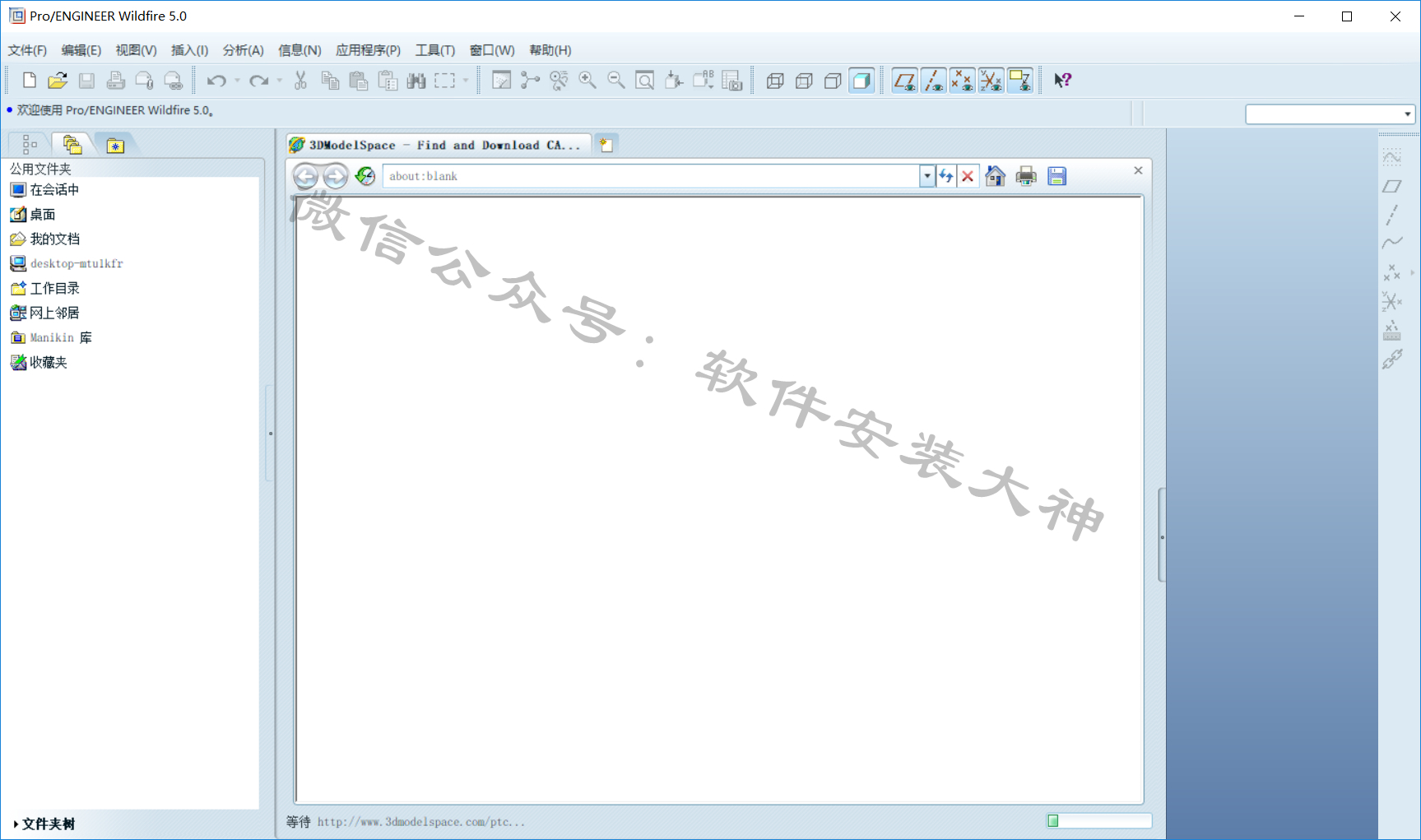Click the Save disk icon in main toolbar

click(x=86, y=80)
